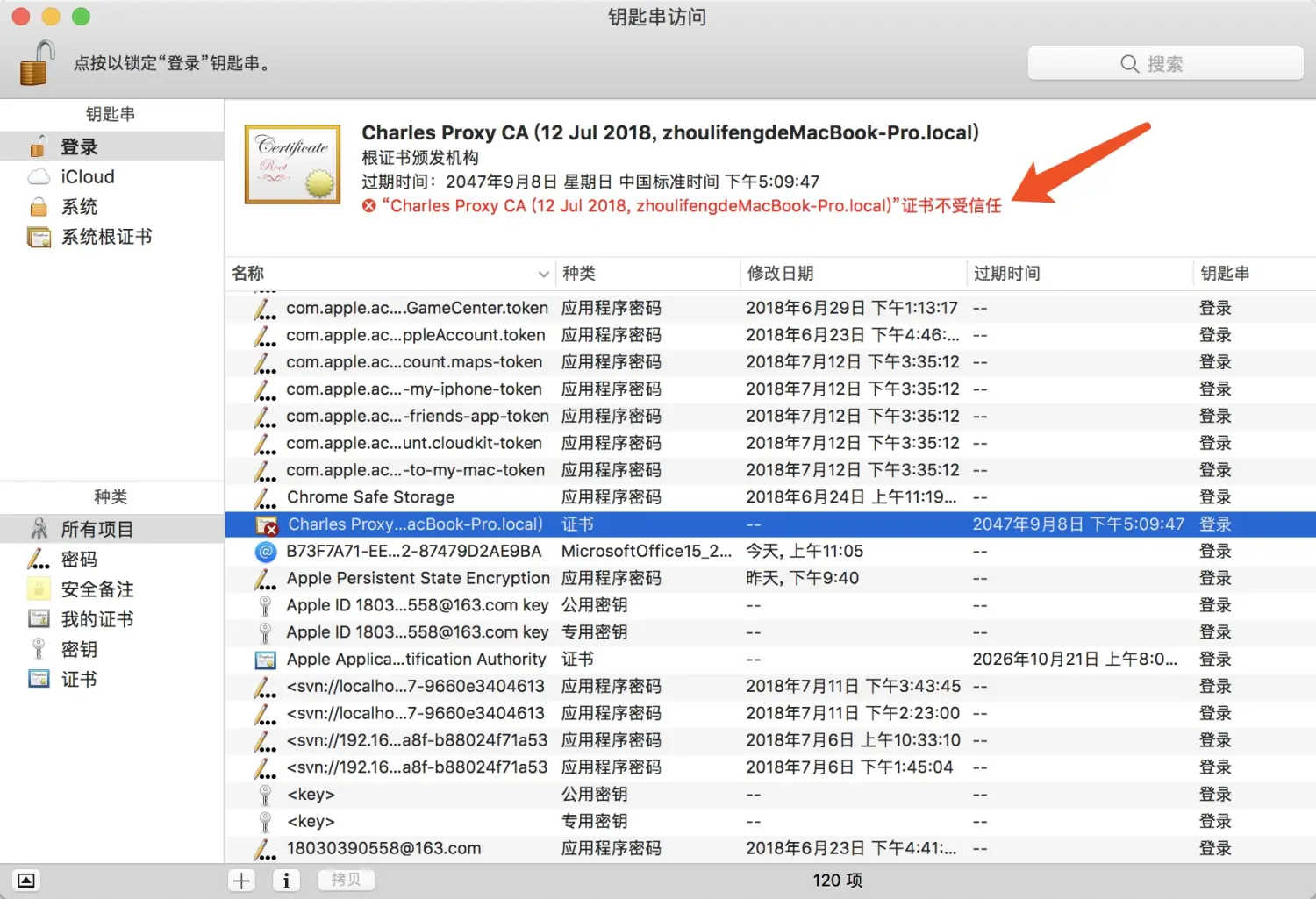Click the 今天, 上午11:05 modified date cell
This screenshot has height=899, width=1316.
tap(805, 552)
